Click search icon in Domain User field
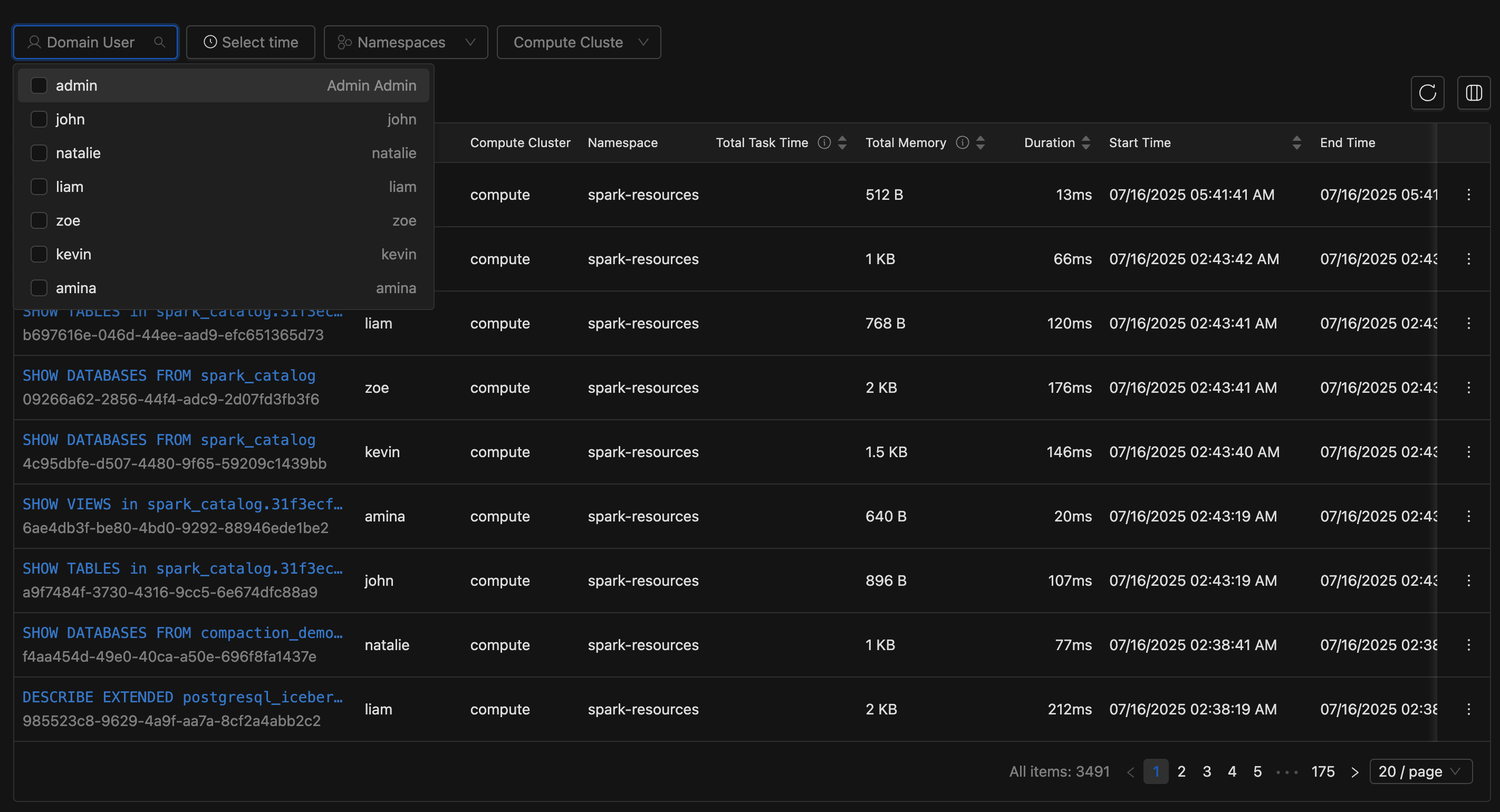This screenshot has width=1500, height=812. point(160,42)
